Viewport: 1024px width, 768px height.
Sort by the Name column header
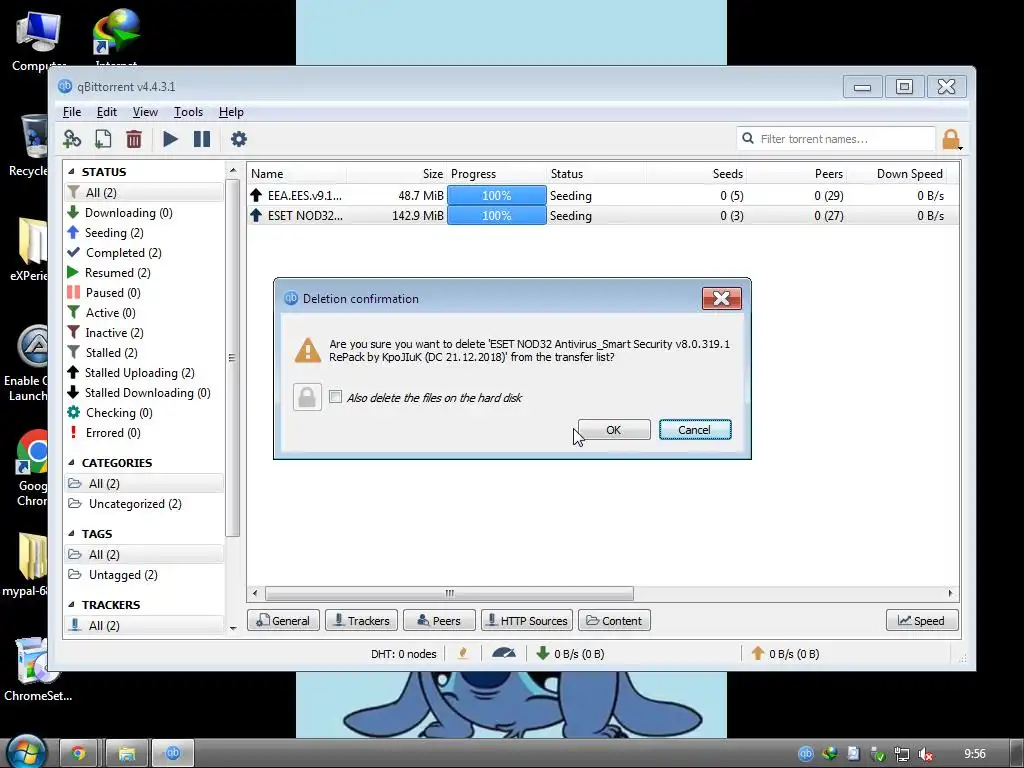[297, 174]
